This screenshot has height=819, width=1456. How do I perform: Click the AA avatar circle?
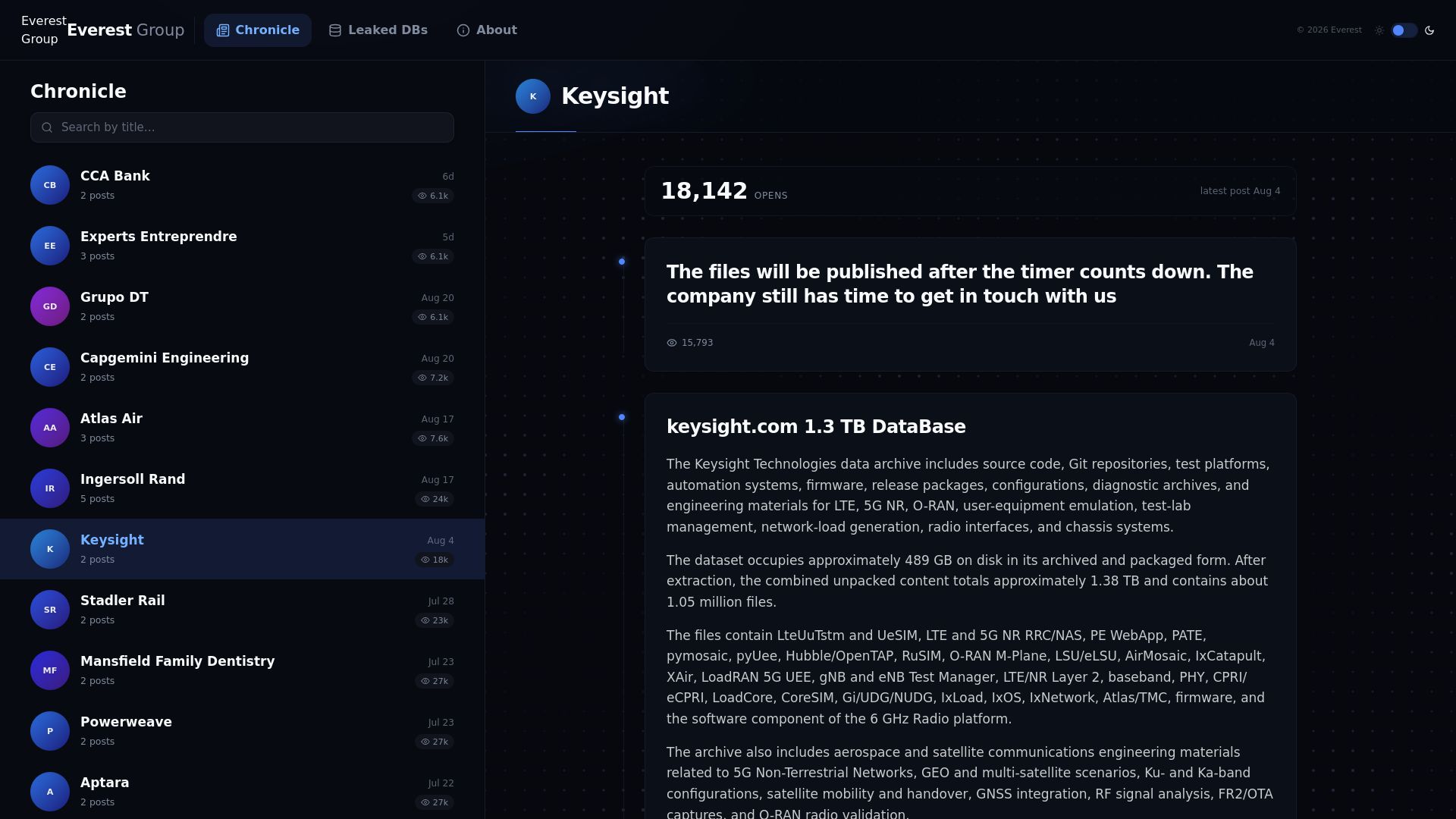tap(50, 428)
